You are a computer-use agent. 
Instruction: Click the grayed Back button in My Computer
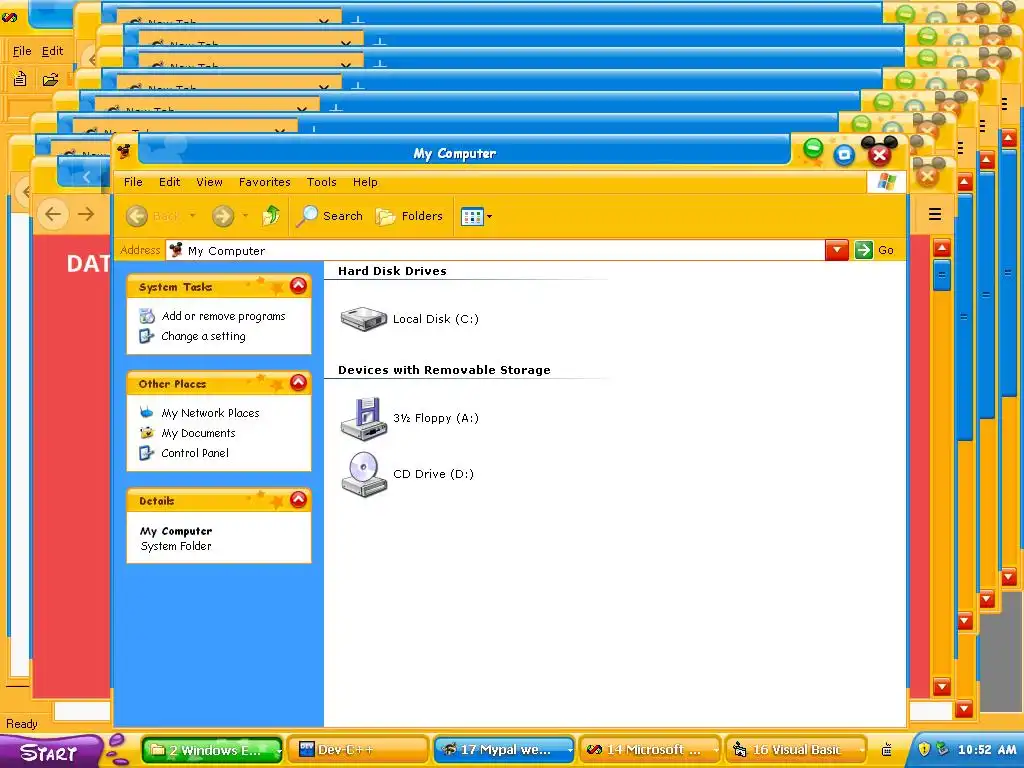click(x=152, y=216)
